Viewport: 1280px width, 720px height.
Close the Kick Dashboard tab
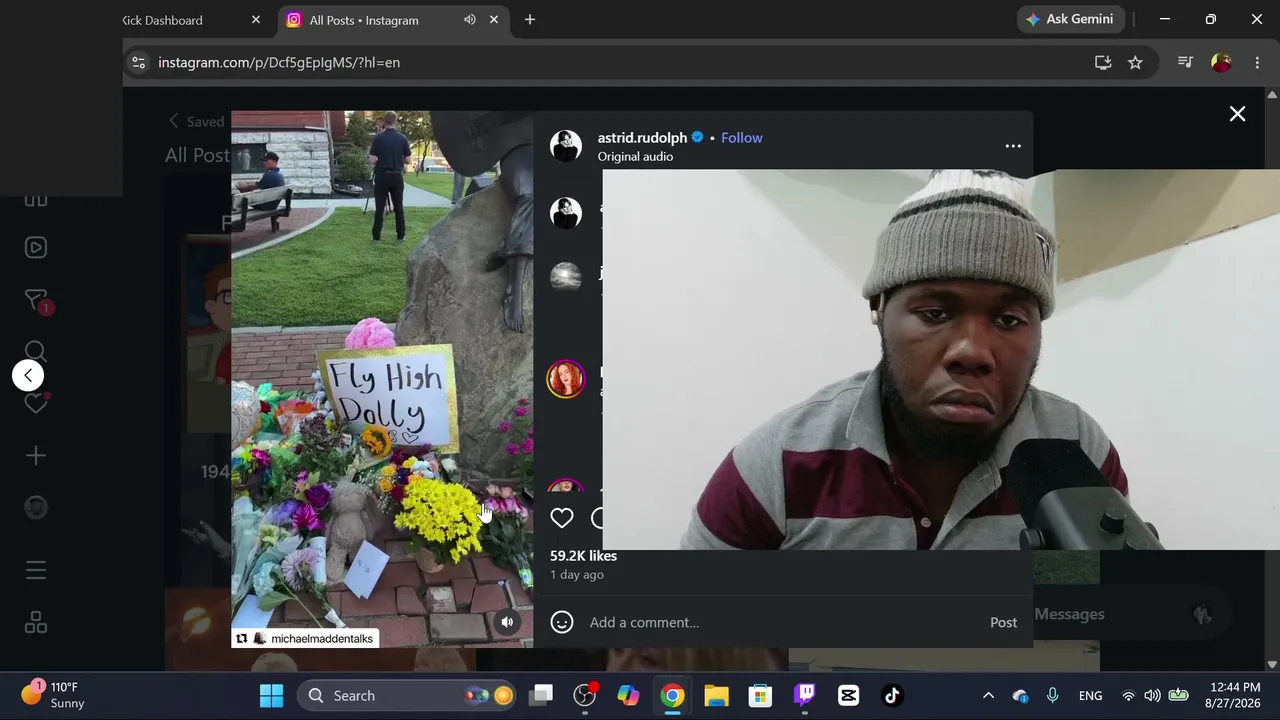(256, 20)
